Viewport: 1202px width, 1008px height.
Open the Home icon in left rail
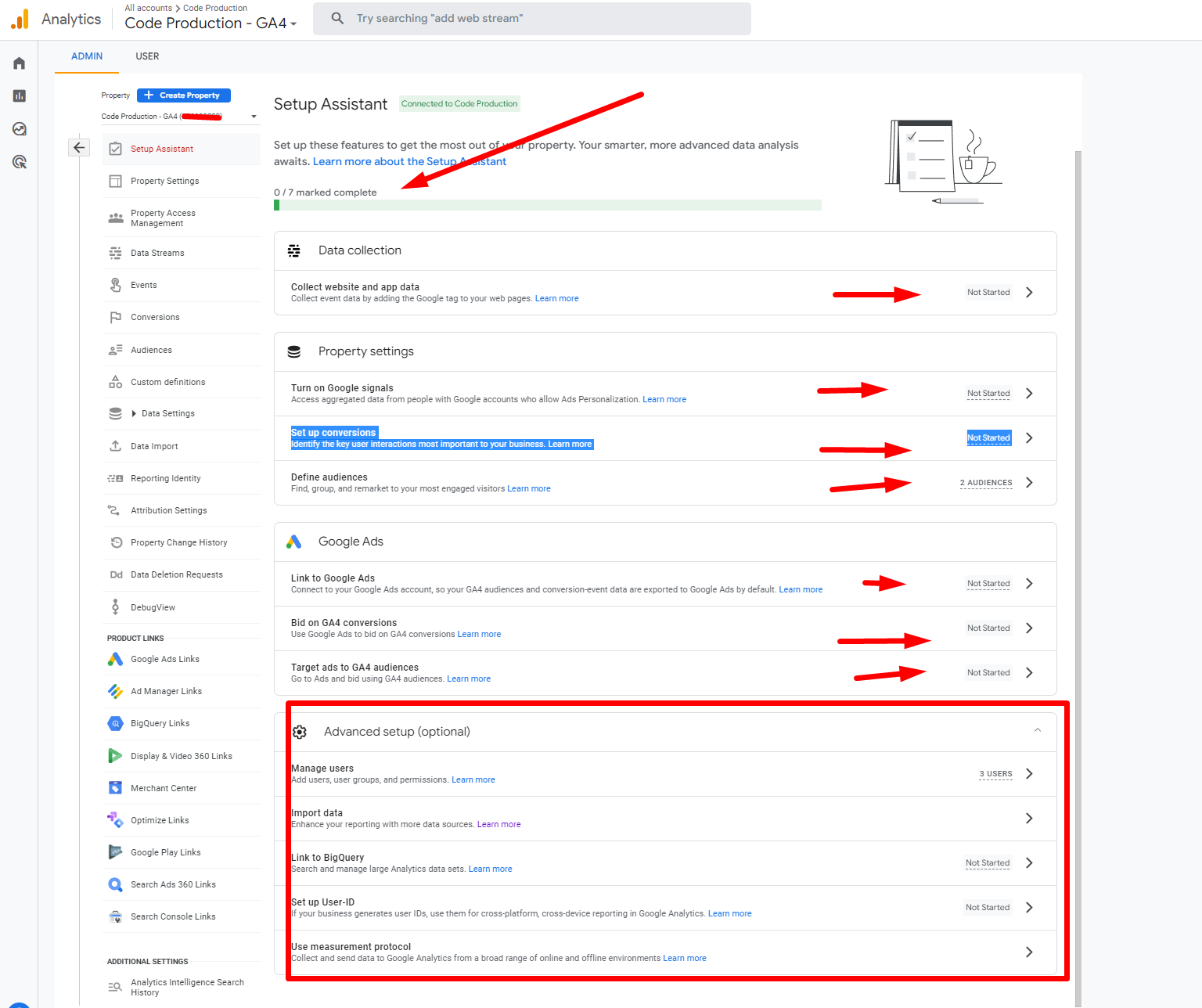(x=20, y=63)
